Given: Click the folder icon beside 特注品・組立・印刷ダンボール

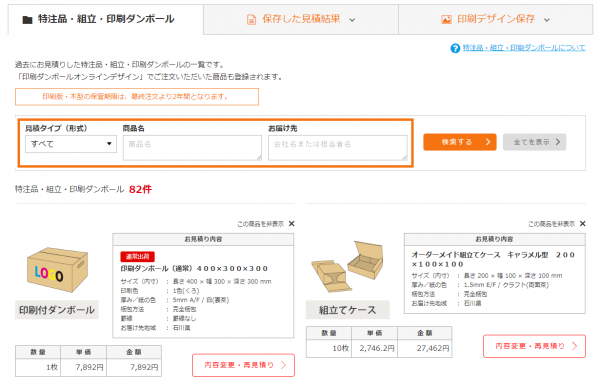Looking at the screenshot, I should coord(27,20).
